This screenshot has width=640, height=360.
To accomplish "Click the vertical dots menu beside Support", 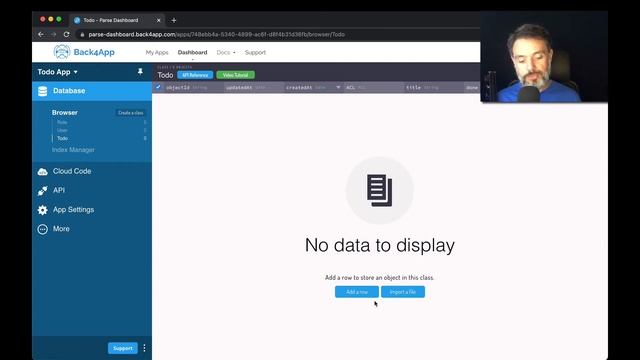I will coord(144,348).
